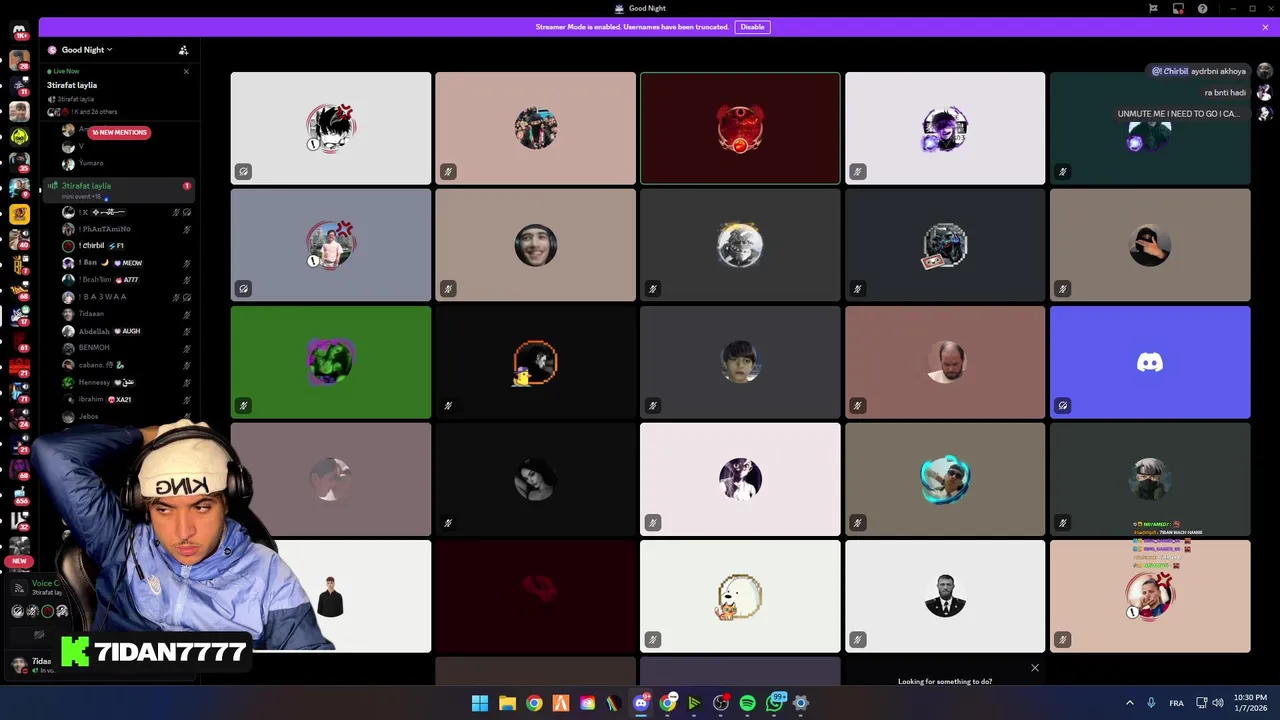1280x720 pixels.
Task: Open the Discord blurple default-avatar video tile
Action: (1150, 362)
